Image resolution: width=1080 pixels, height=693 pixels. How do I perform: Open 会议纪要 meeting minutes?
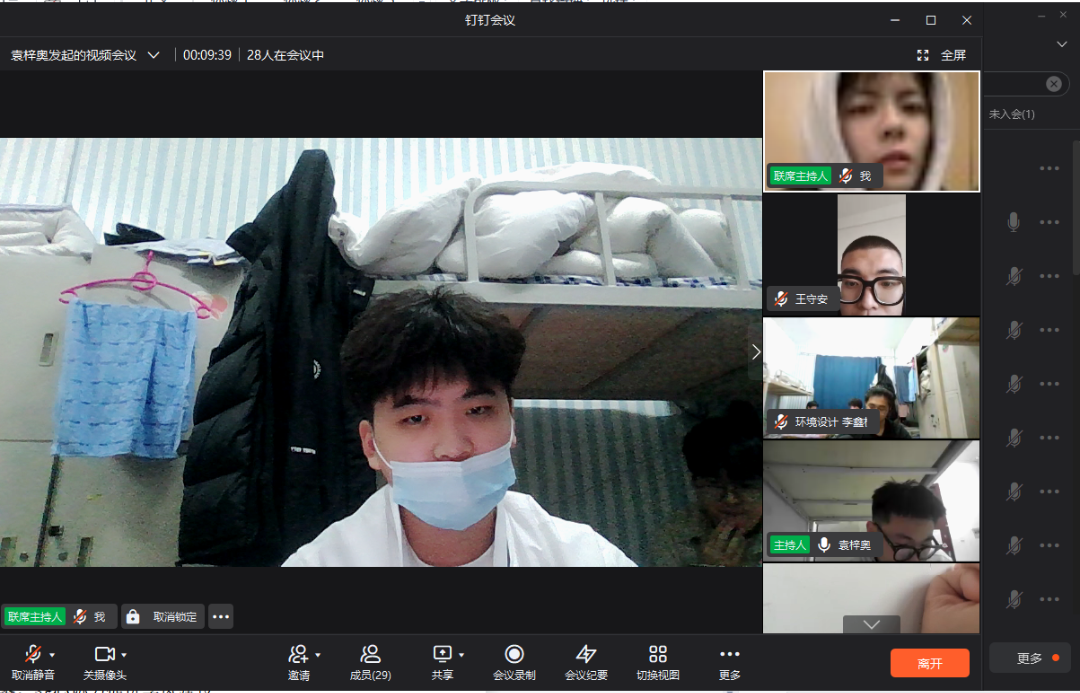pyautogui.click(x=586, y=662)
